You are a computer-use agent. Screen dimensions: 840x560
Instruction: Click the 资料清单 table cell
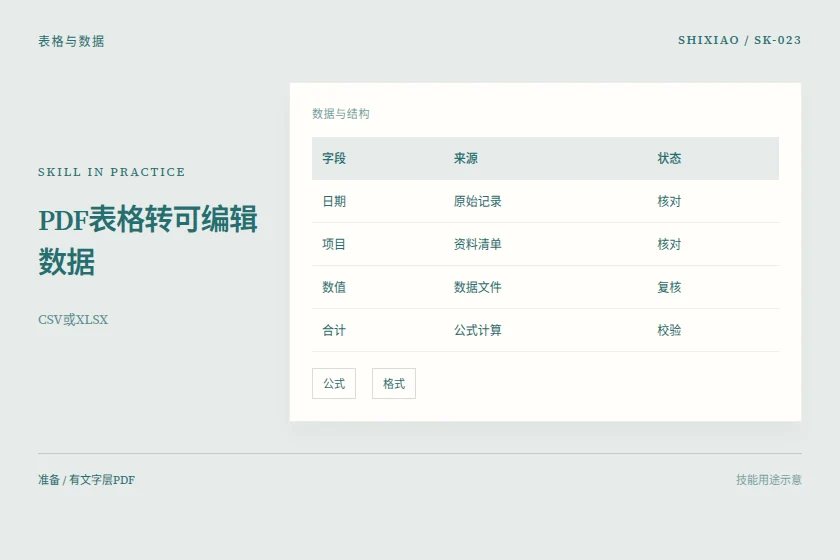click(x=477, y=244)
